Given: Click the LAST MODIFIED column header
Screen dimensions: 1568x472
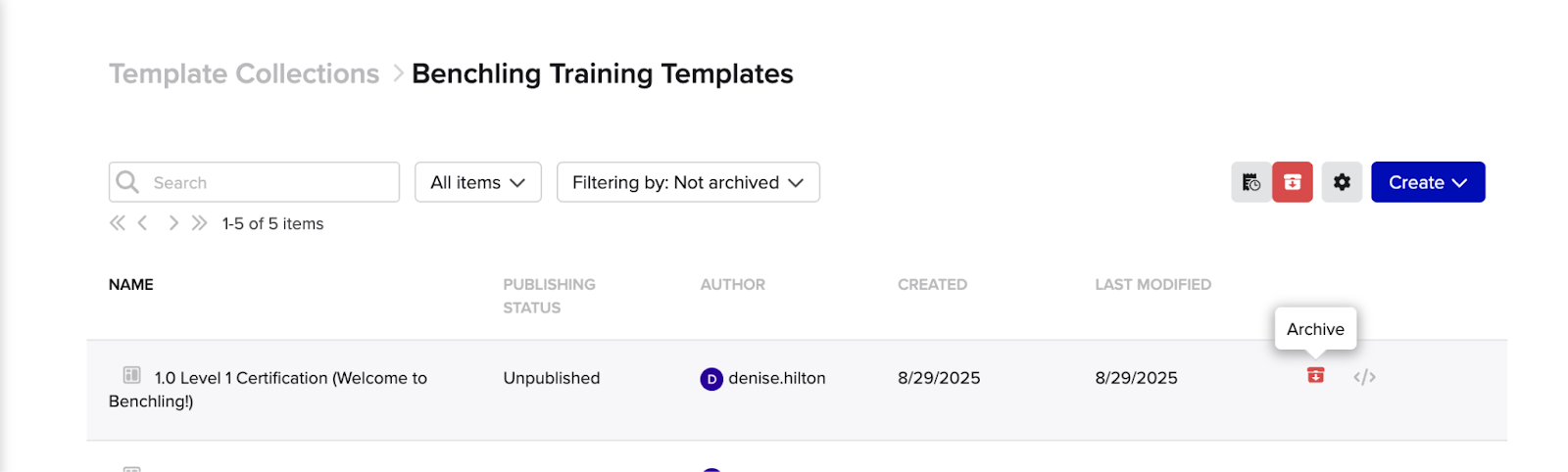Looking at the screenshot, I should (1152, 285).
